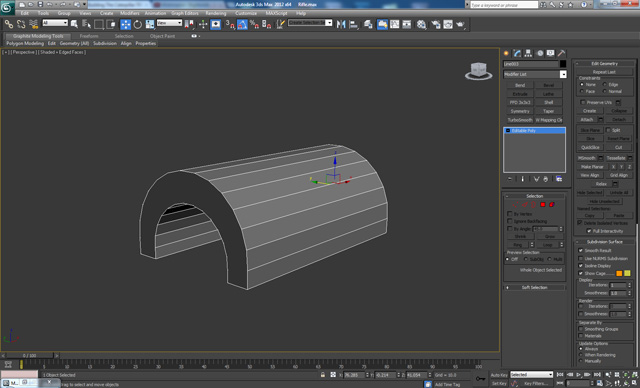Open the Rendering menu
Image resolution: width=640 pixels, height=388 pixels.
pyautogui.click(x=216, y=13)
